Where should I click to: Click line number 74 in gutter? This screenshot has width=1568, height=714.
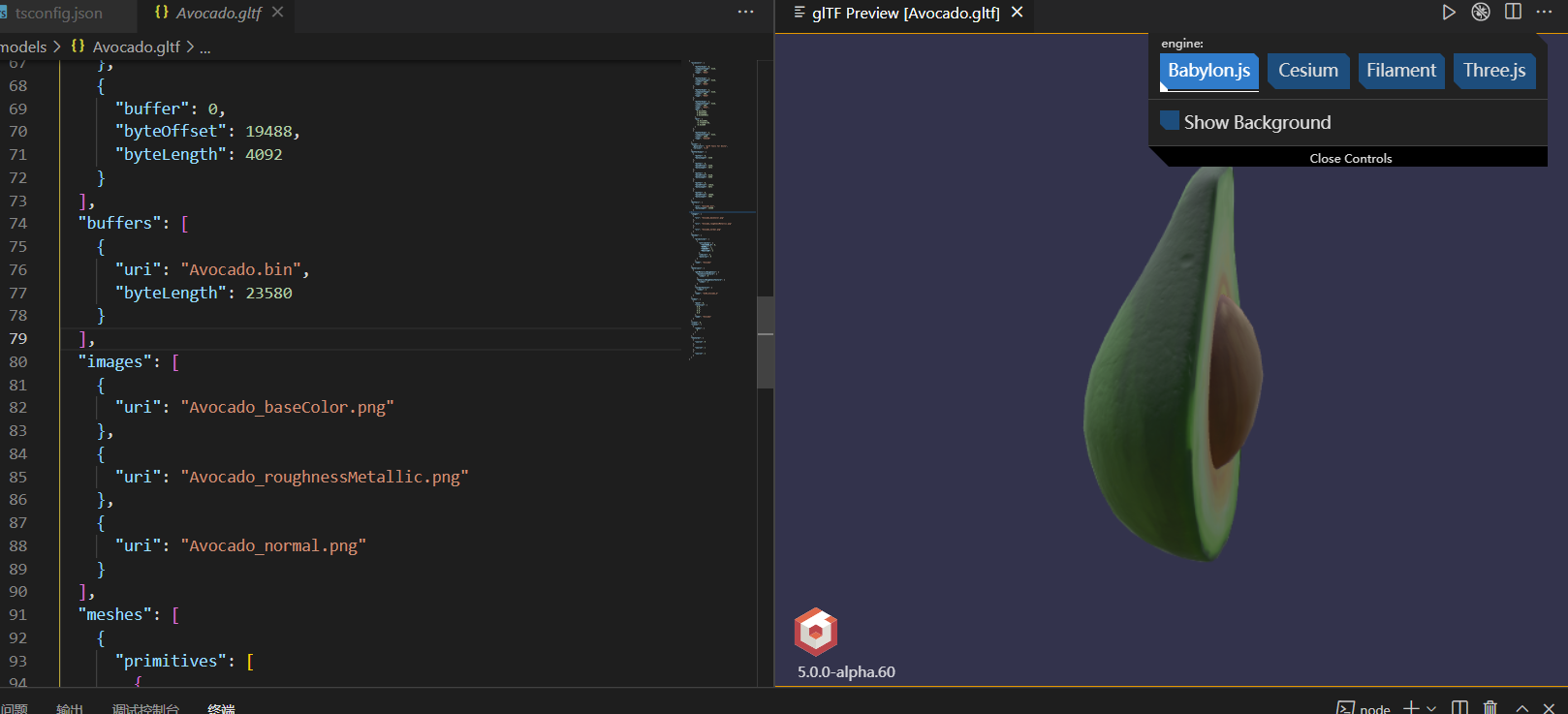pos(18,223)
